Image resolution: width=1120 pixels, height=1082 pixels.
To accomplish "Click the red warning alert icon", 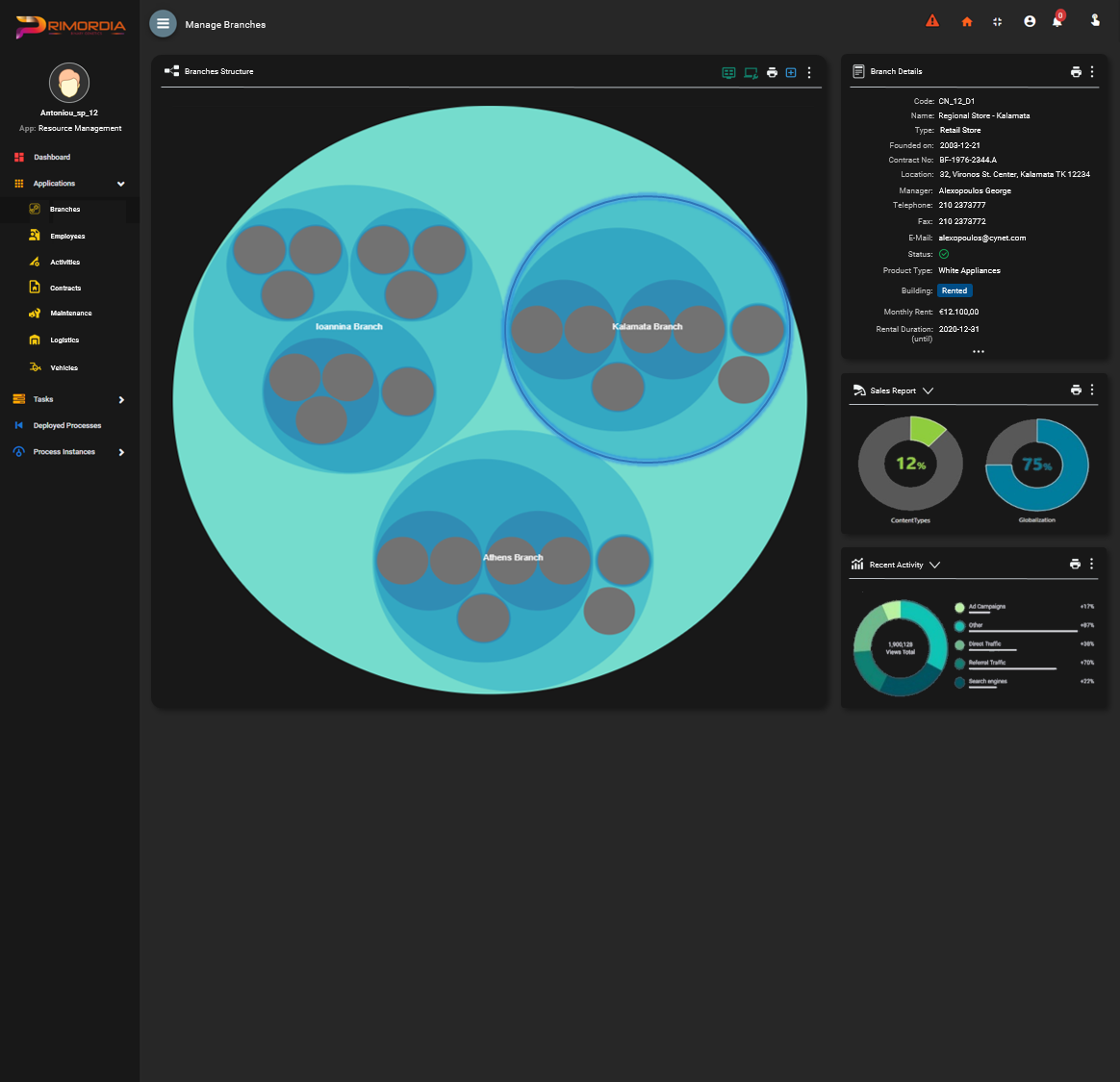I will point(932,21).
